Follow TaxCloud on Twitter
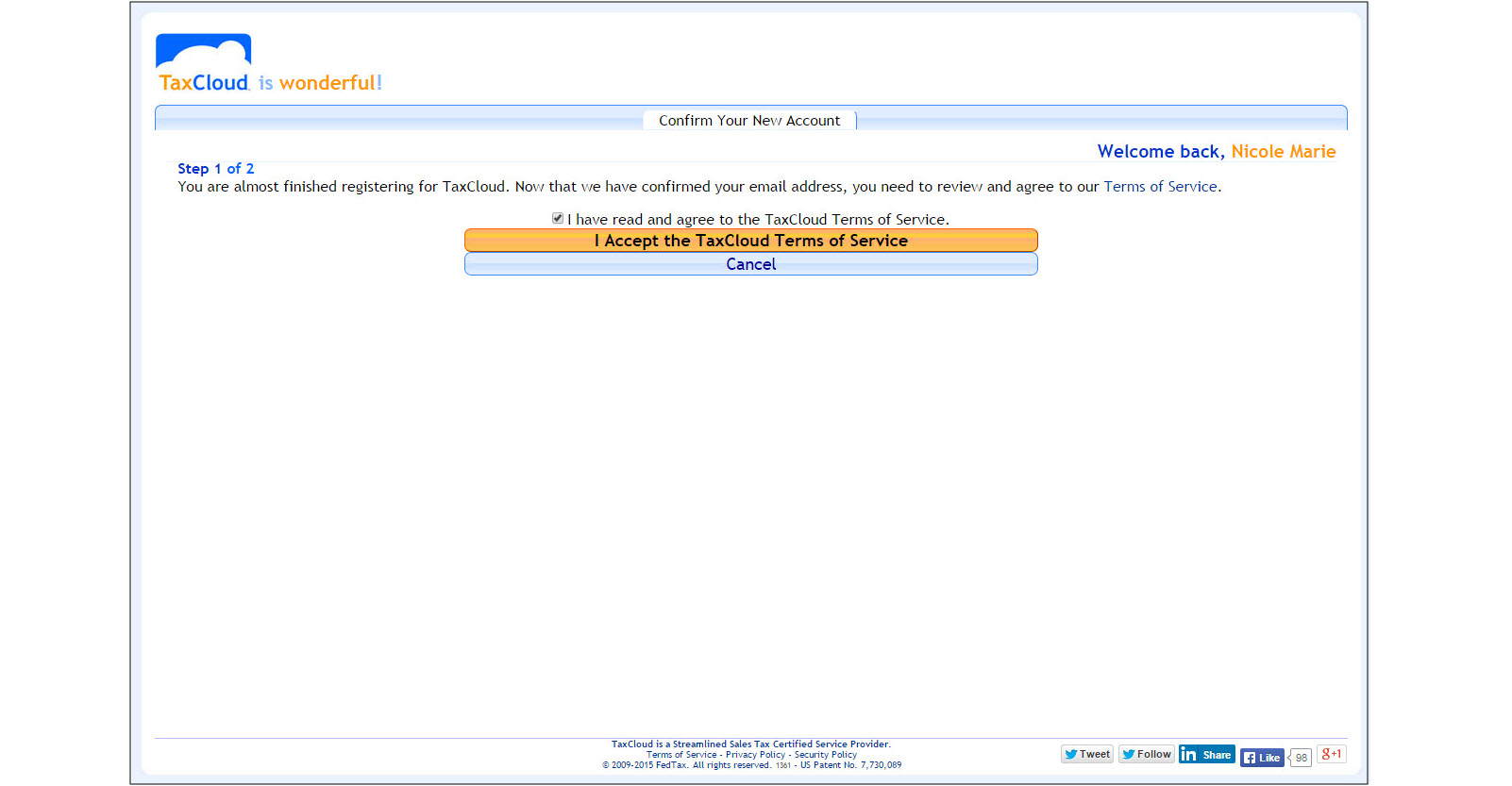Screen dimensions: 1512x786 coord(1147,754)
